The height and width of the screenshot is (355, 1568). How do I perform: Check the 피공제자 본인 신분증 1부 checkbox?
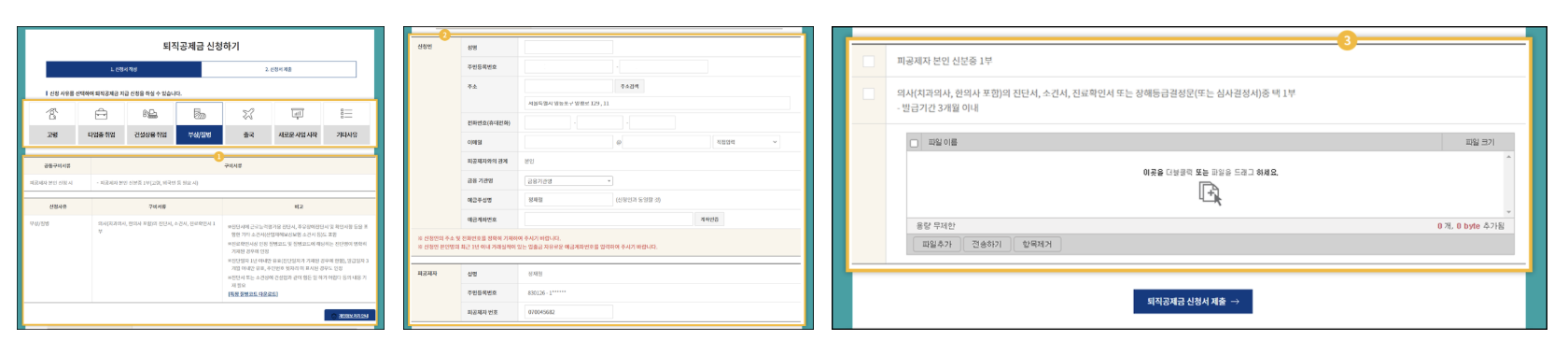[x=869, y=61]
